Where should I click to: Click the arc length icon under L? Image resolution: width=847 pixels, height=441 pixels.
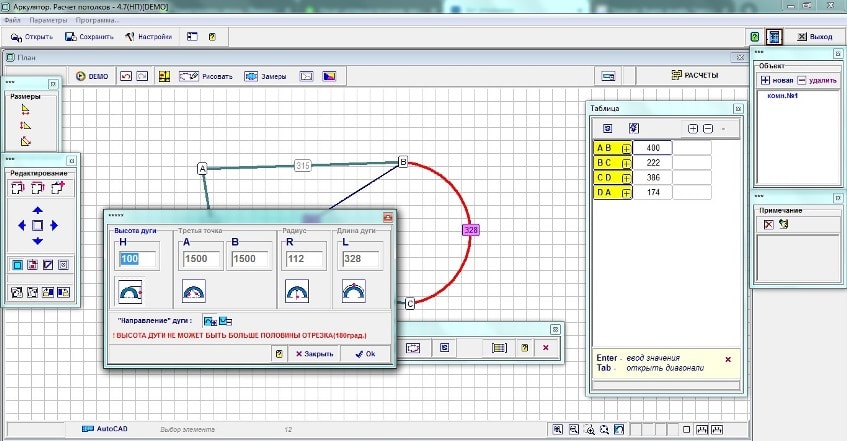353,291
